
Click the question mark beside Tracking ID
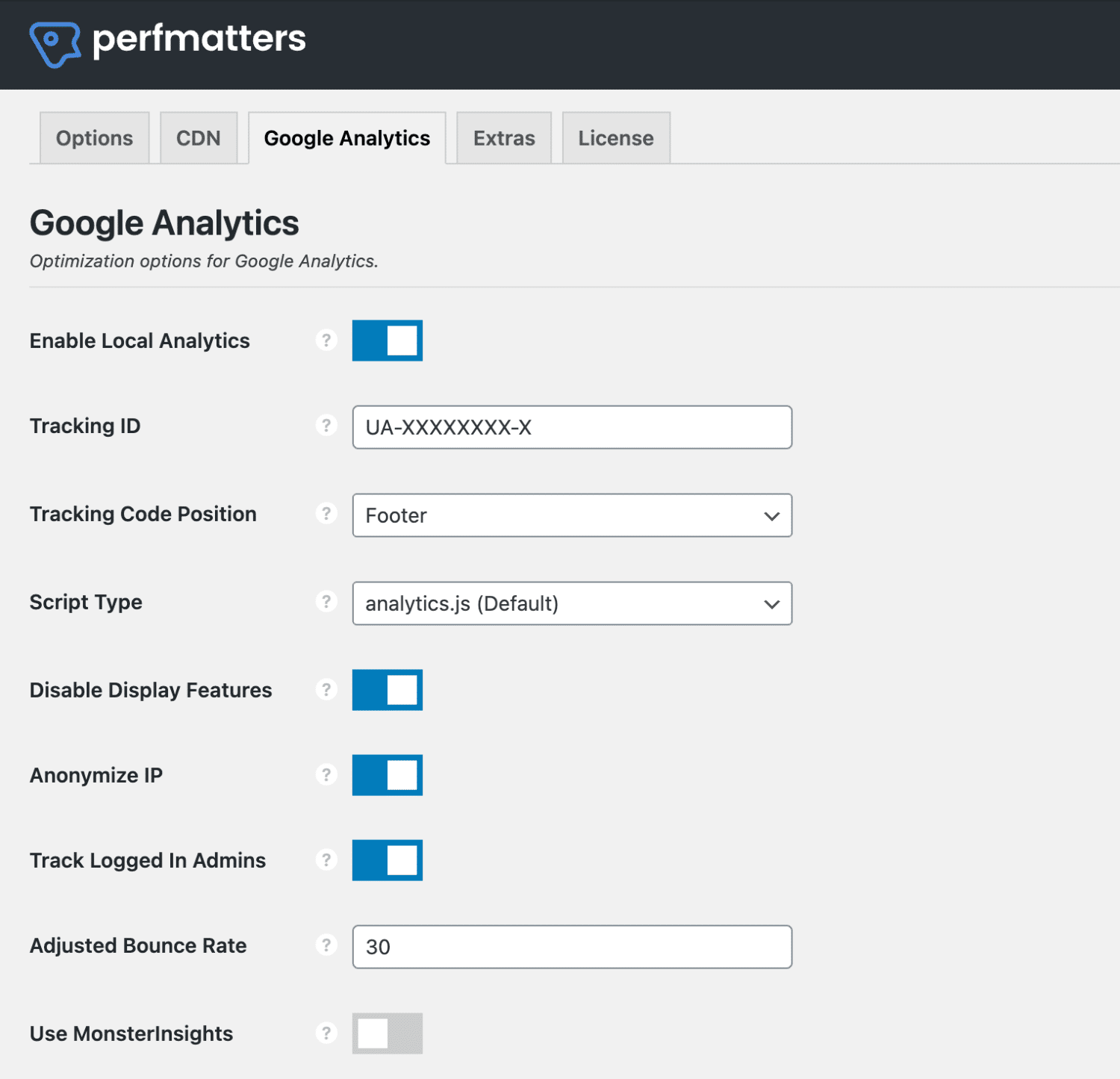pos(326,426)
